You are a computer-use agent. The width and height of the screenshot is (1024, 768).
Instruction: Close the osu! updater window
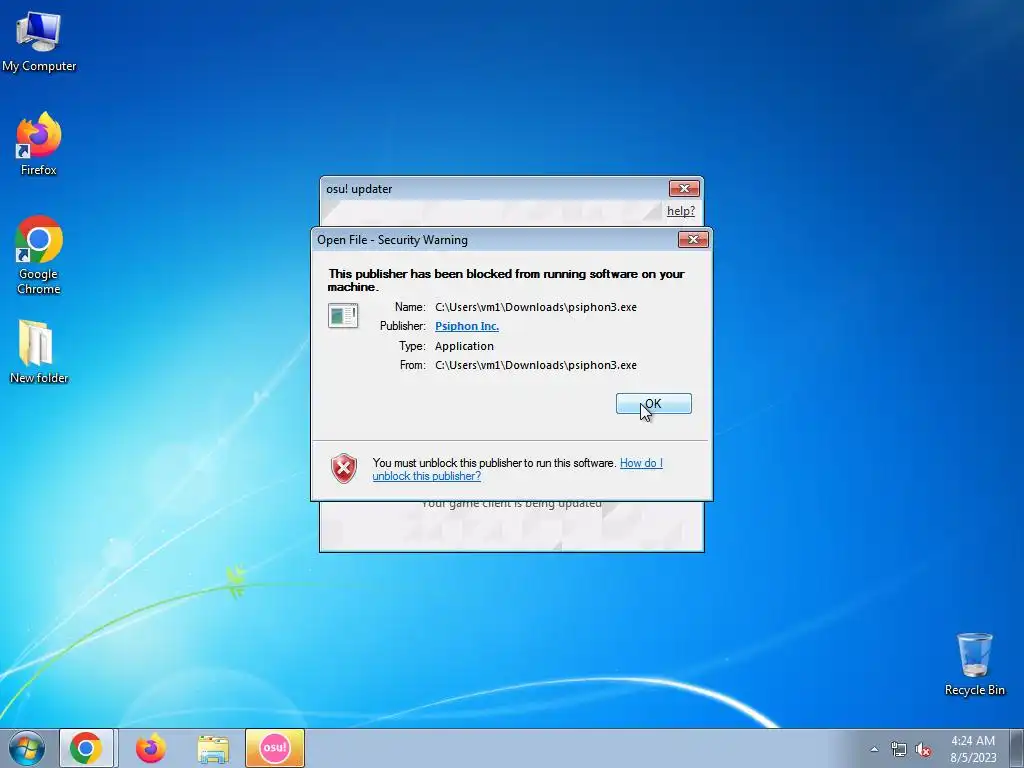click(x=684, y=189)
